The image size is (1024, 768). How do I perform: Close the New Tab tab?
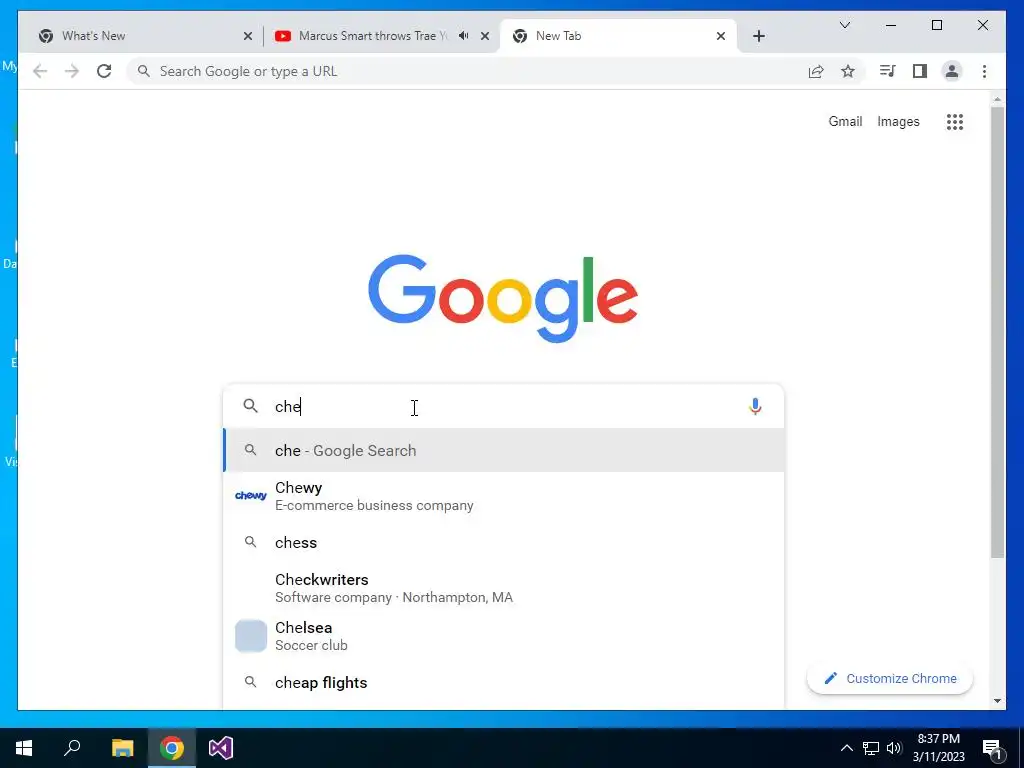point(720,36)
